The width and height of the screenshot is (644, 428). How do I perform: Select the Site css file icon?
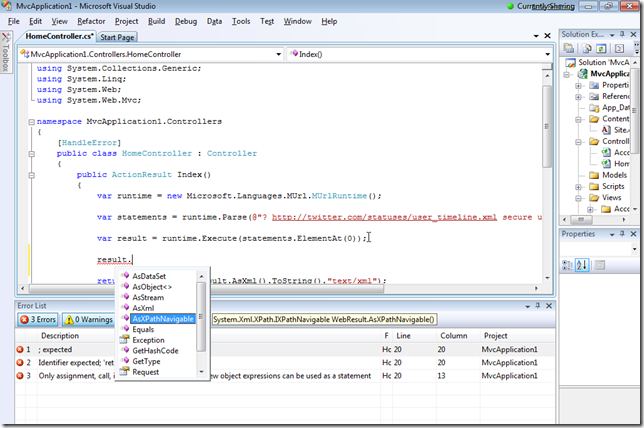[606, 130]
